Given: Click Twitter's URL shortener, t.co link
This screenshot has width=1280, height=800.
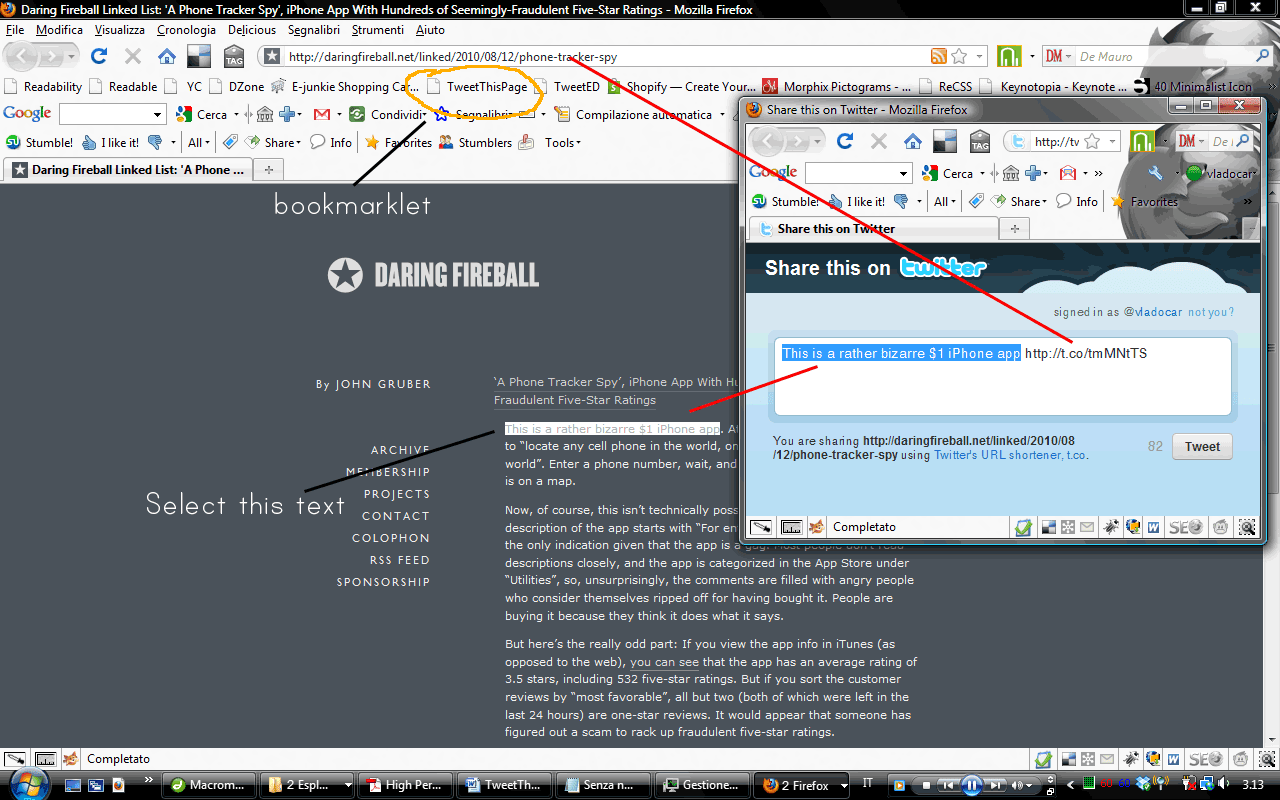Looking at the screenshot, I should pos(1011,455).
